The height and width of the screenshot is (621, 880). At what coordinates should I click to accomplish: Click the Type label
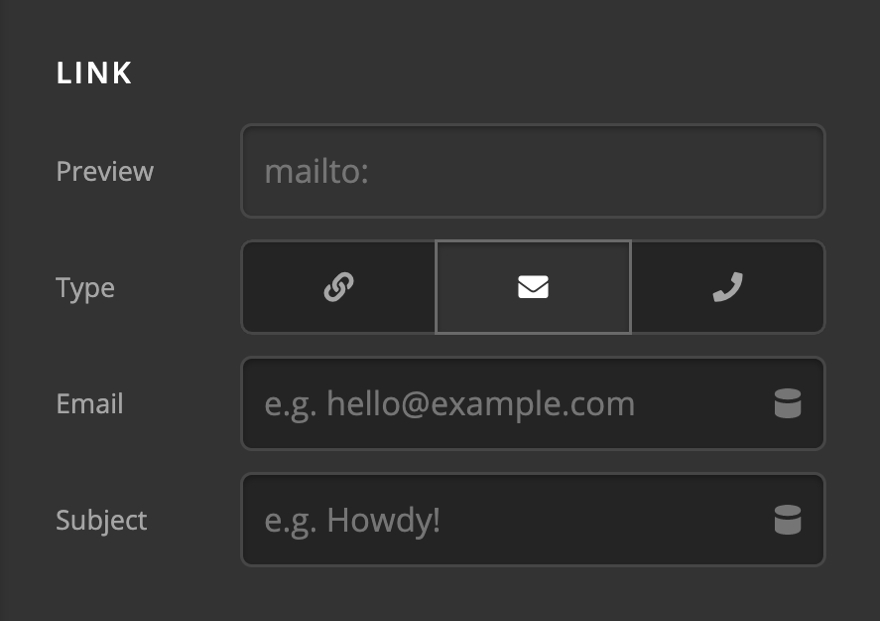[85, 288]
